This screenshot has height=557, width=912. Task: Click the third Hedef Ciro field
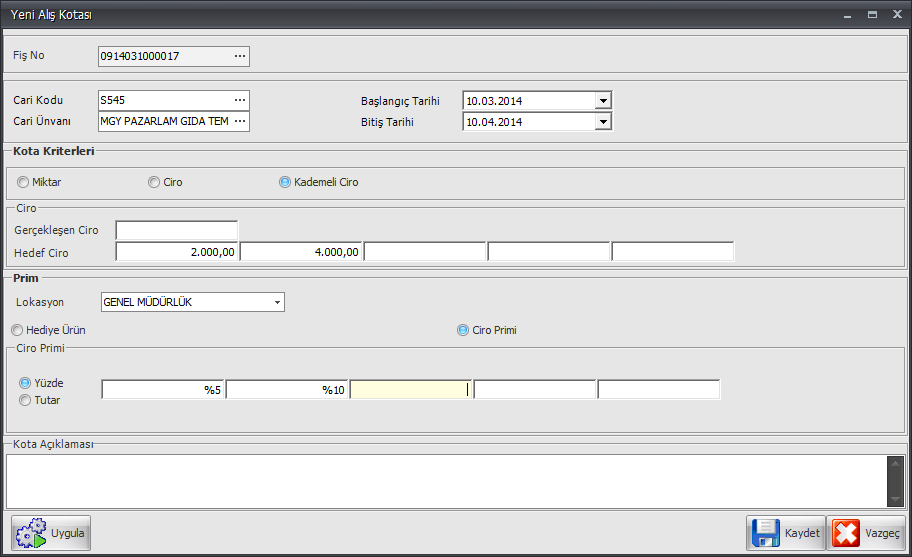coord(425,252)
